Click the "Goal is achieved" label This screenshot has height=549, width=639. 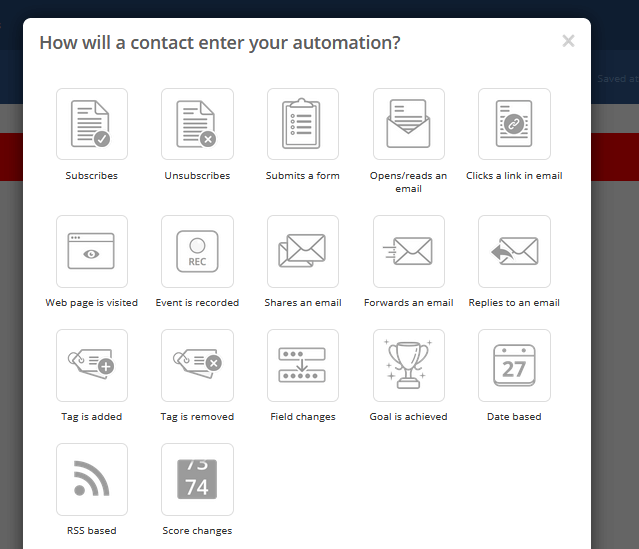click(x=408, y=417)
